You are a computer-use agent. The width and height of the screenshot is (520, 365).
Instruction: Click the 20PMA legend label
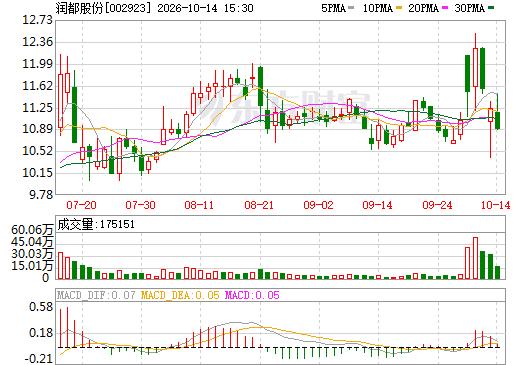pyautogui.click(x=423, y=8)
